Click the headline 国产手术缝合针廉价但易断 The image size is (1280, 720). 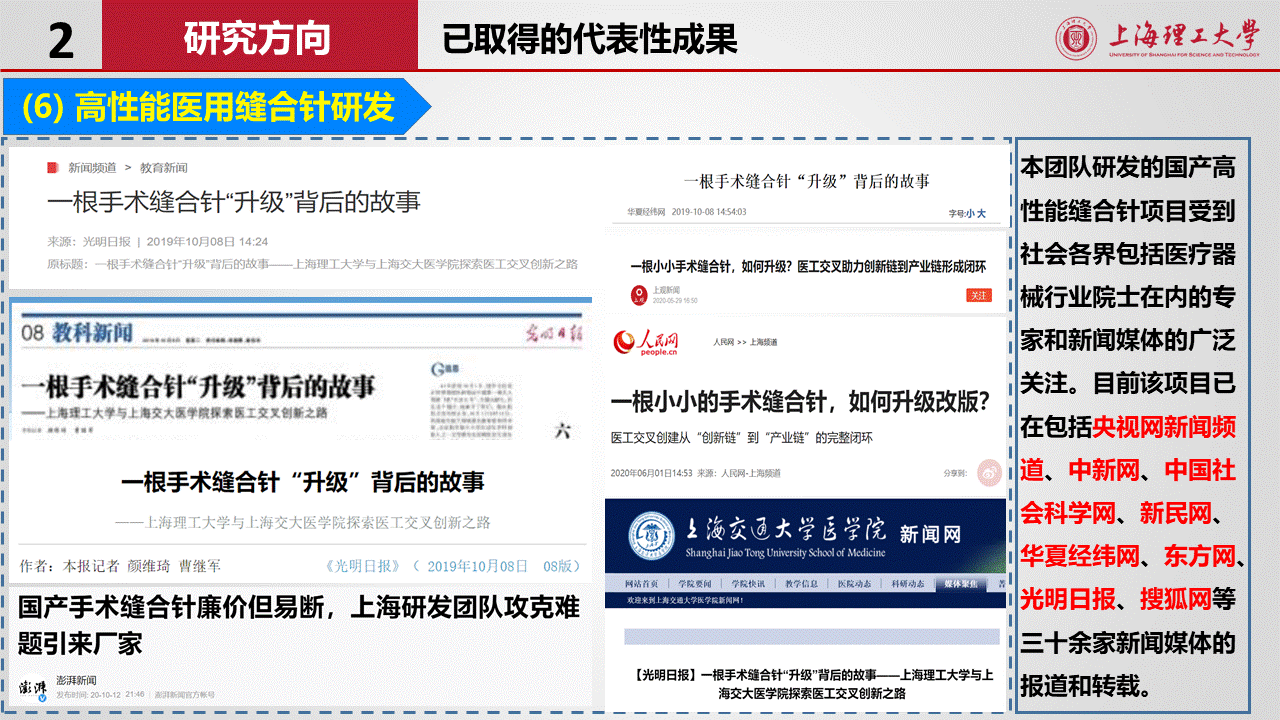coord(299,624)
